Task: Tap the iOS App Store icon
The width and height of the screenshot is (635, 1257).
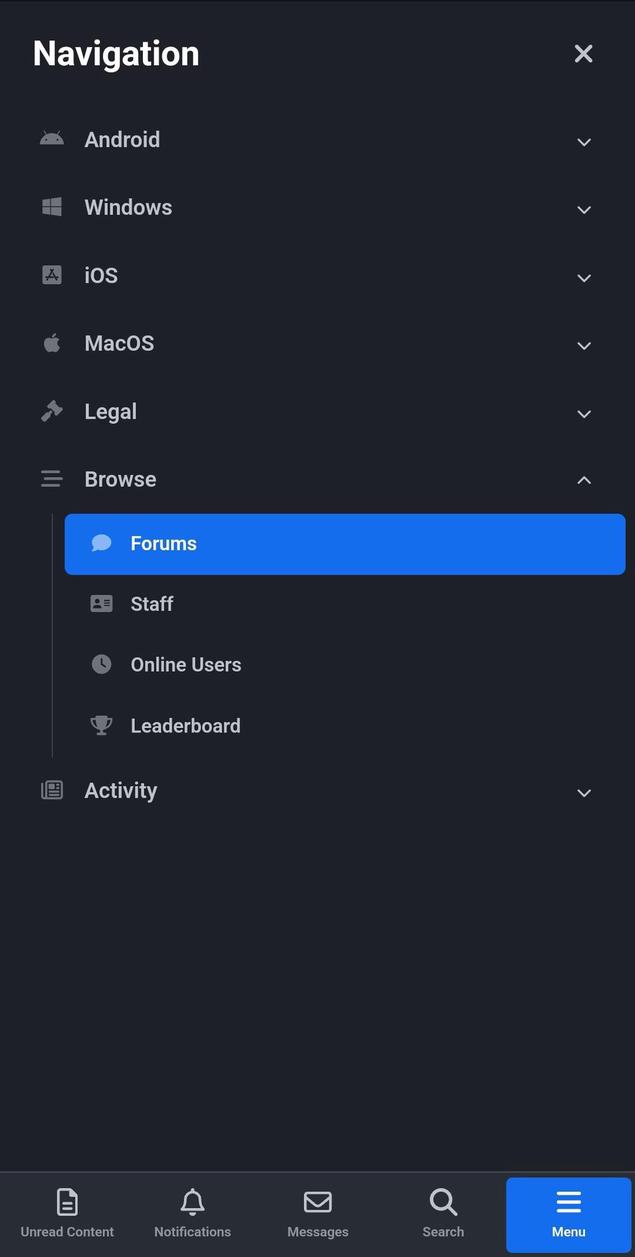Action: coord(51,275)
